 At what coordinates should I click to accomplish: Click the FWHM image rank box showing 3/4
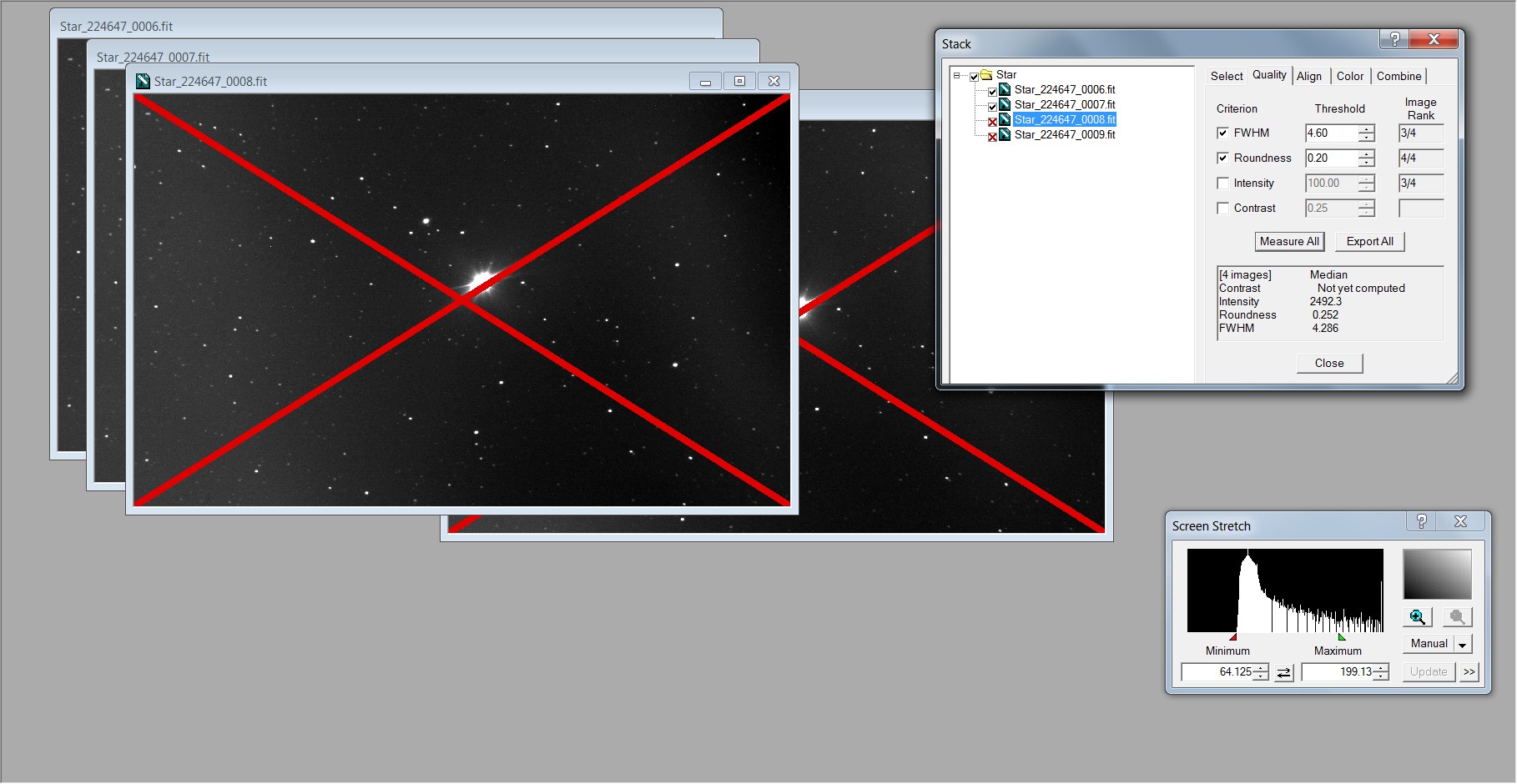tap(1421, 133)
